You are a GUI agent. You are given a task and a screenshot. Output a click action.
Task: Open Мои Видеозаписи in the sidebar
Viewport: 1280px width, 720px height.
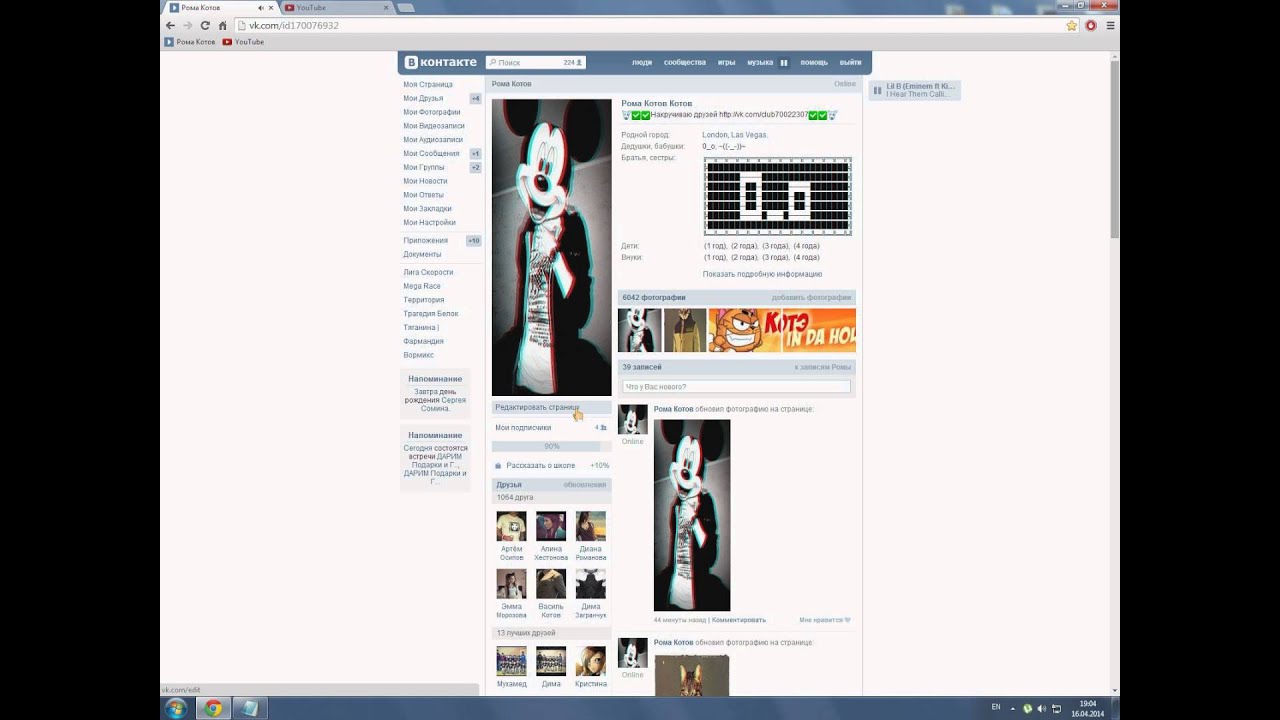(434, 126)
